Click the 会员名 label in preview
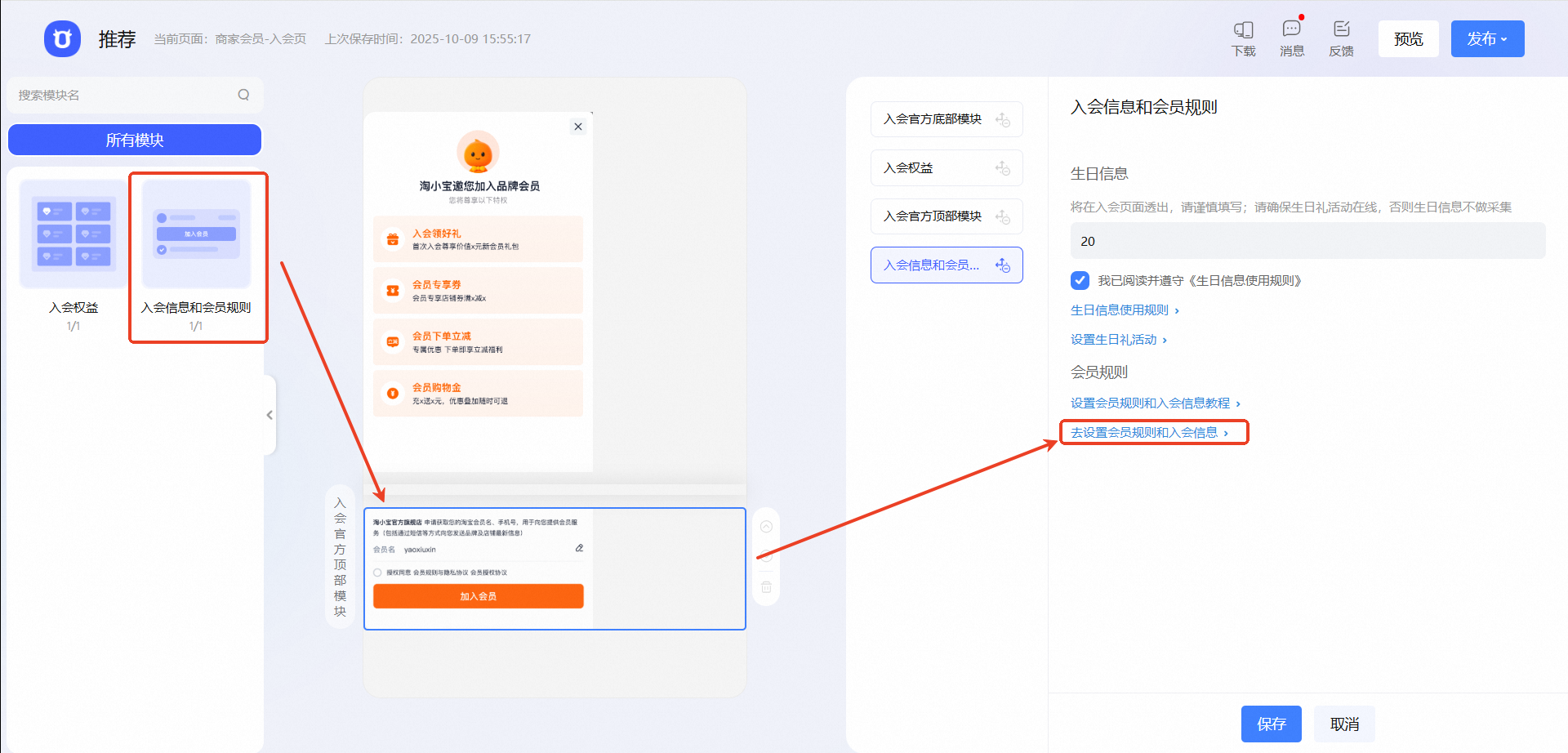This screenshot has height=753, width=1568. [384, 550]
